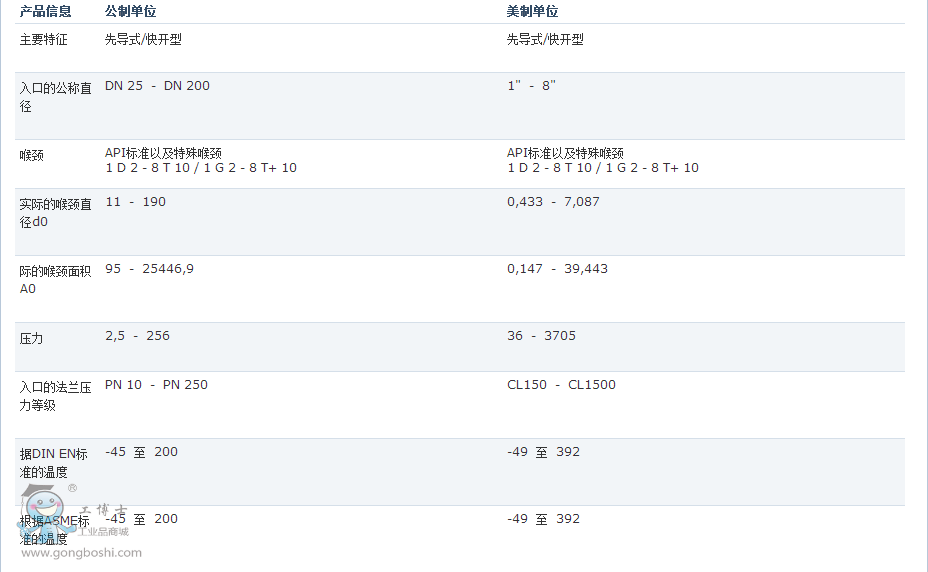This screenshot has width=928, height=572.
Task: Select the 主要特征 row label
Action: coord(44,40)
